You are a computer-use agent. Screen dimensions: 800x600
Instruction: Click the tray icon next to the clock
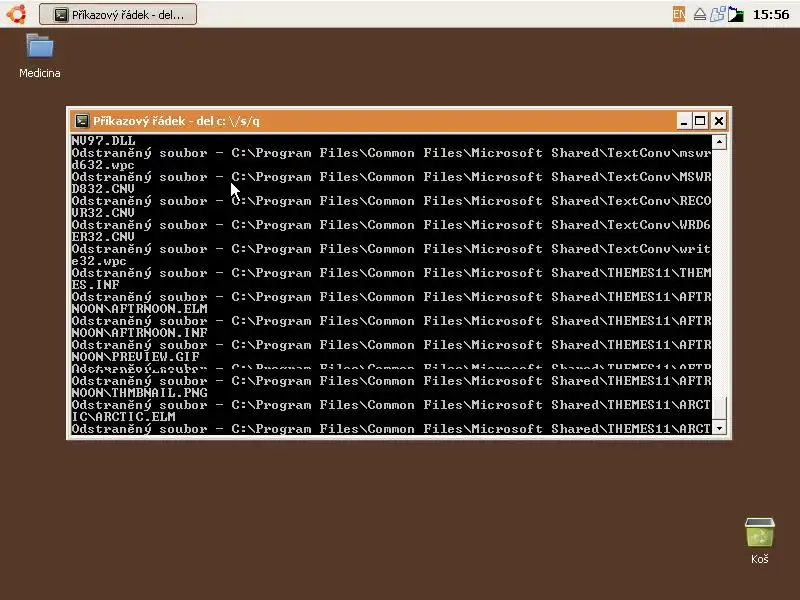point(736,14)
